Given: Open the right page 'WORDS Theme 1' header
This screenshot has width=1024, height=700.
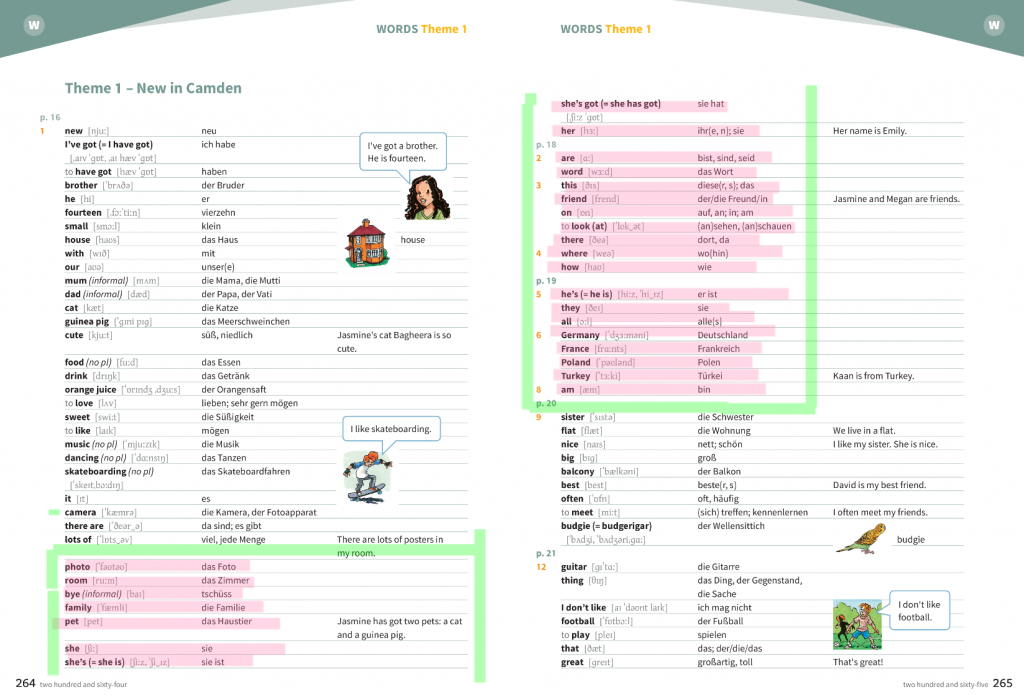Looking at the screenshot, I should [605, 29].
